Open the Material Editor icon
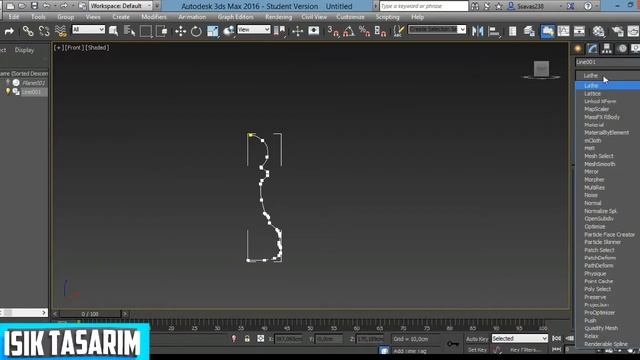The image size is (640, 360). click(x=598, y=31)
